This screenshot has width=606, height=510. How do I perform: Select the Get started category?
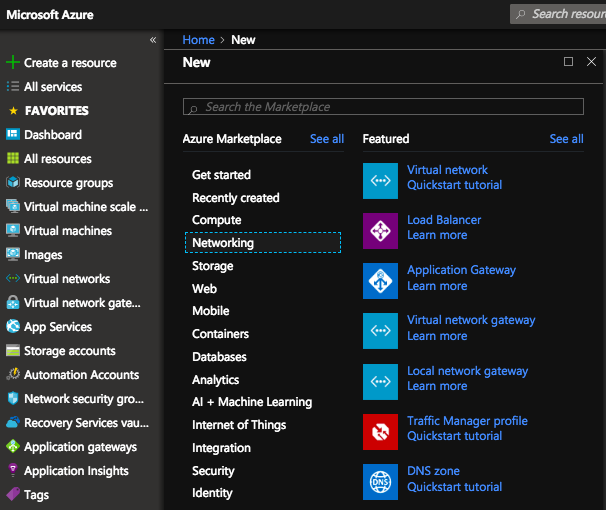[x=221, y=175]
